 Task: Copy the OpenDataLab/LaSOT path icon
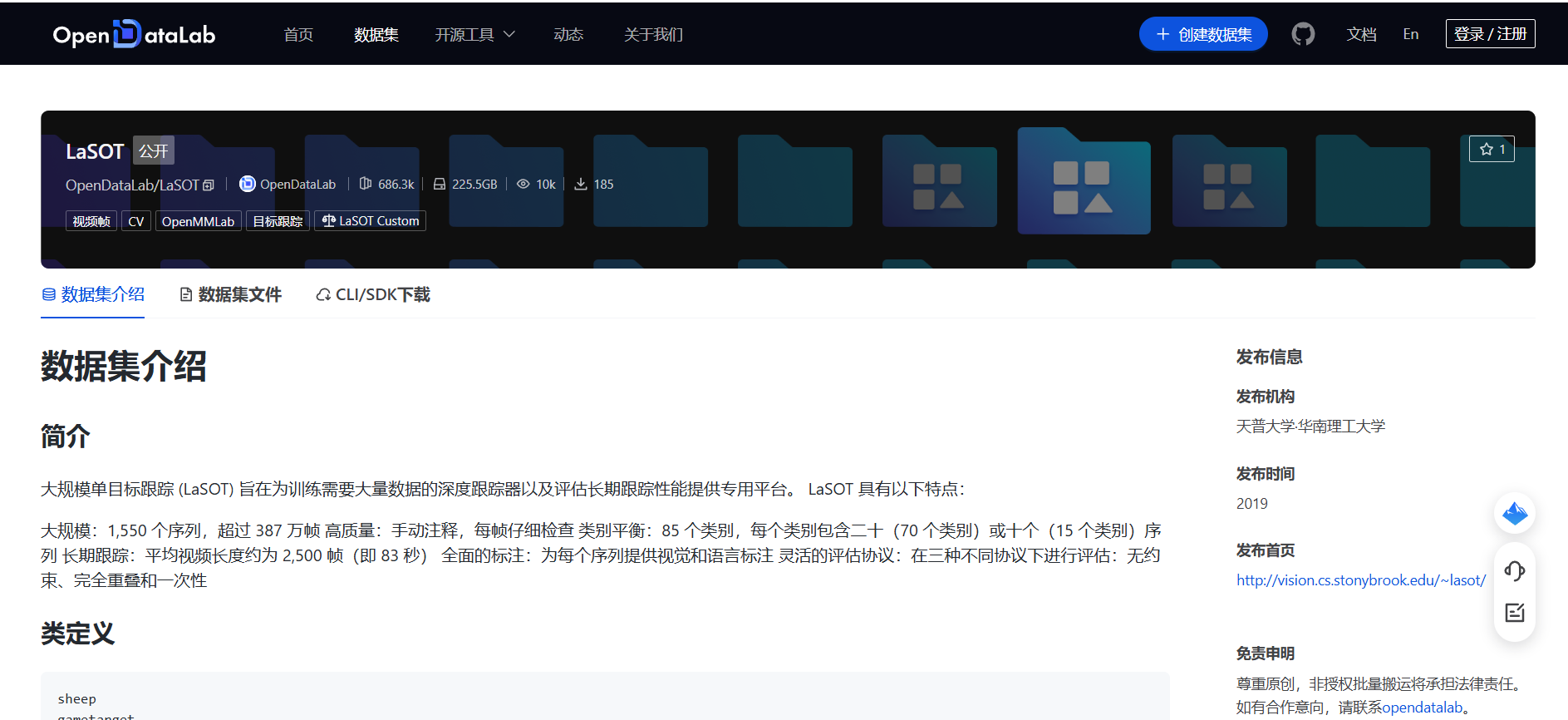click(209, 185)
